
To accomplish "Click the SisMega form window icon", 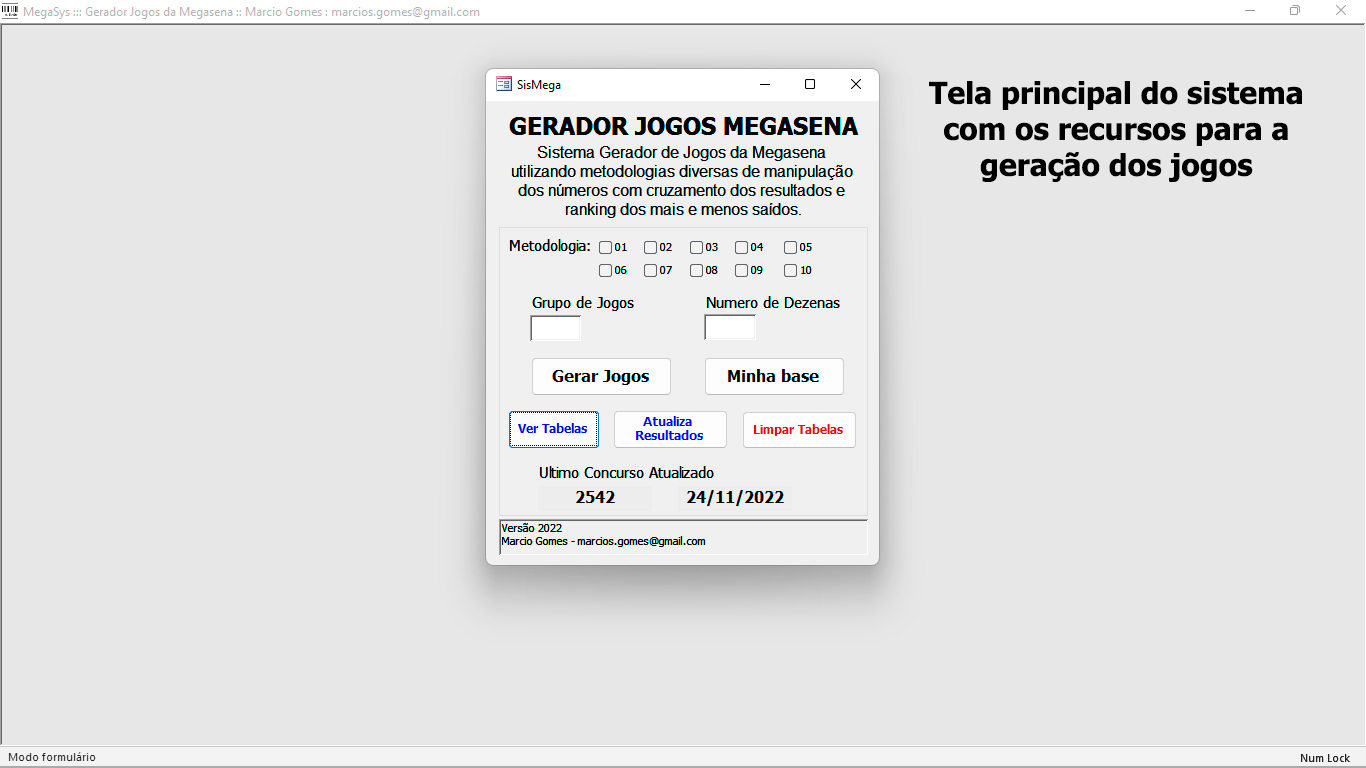I will (x=502, y=84).
